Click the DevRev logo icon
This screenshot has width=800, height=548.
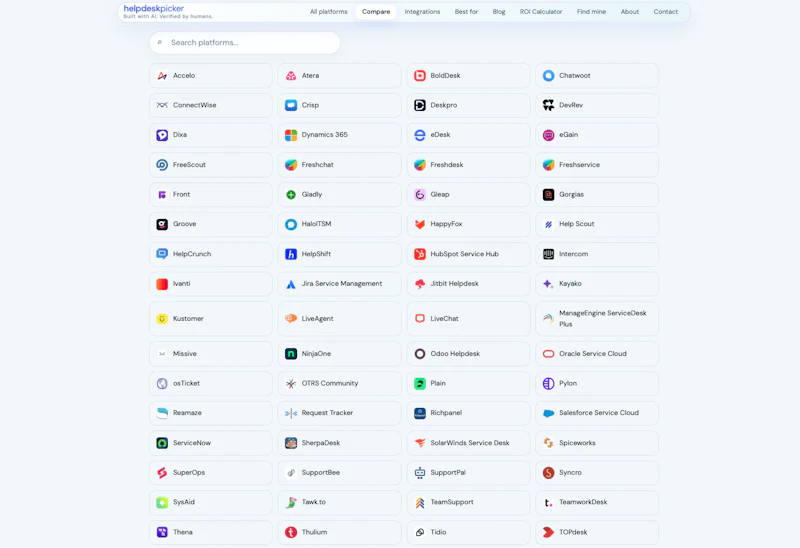pyautogui.click(x=548, y=105)
